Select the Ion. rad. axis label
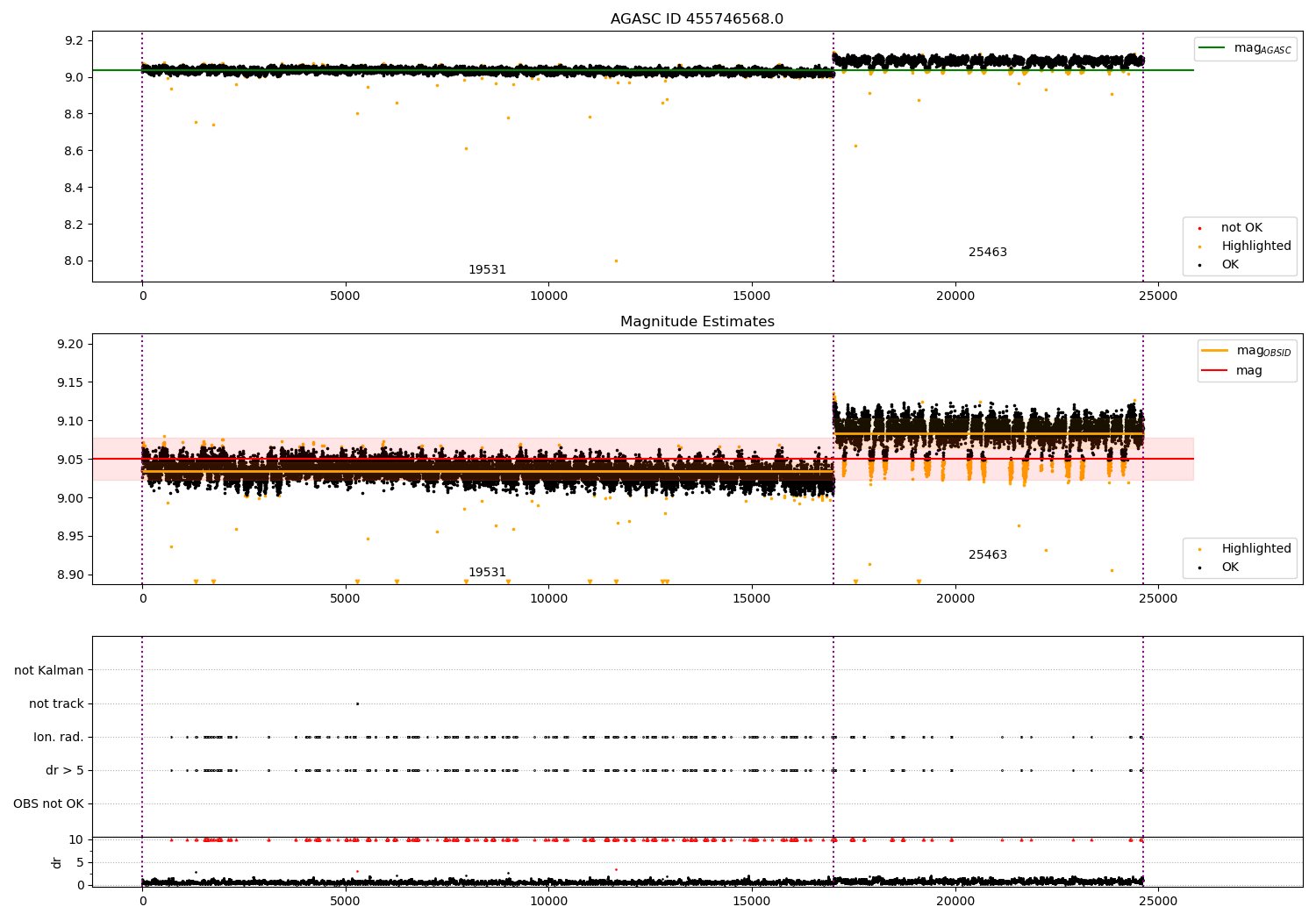 (x=59, y=737)
